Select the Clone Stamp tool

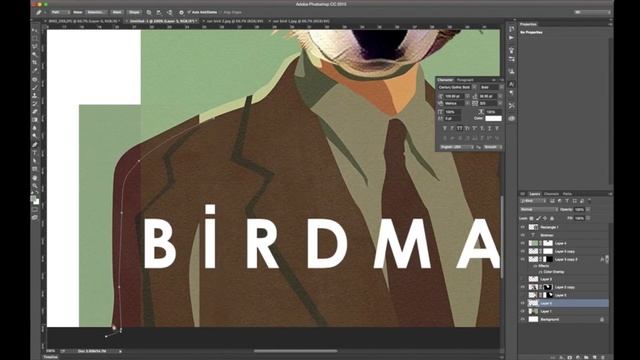tap(35, 96)
